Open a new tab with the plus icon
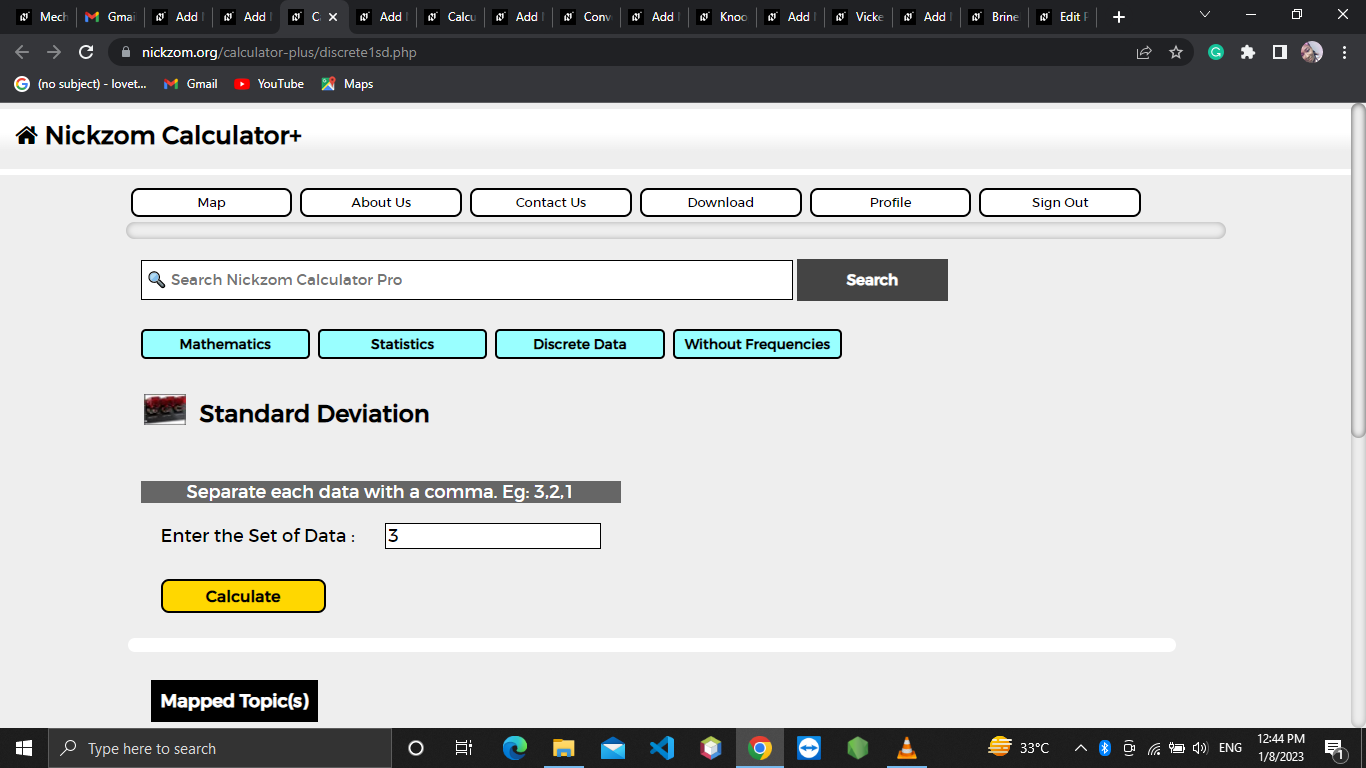 point(1119,17)
